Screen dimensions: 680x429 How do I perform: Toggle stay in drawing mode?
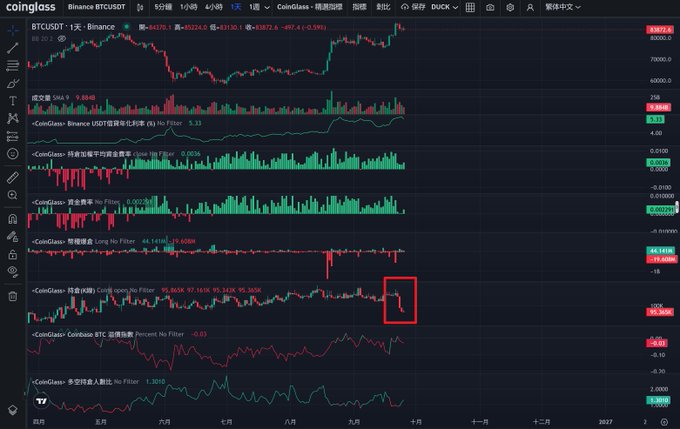point(13,236)
